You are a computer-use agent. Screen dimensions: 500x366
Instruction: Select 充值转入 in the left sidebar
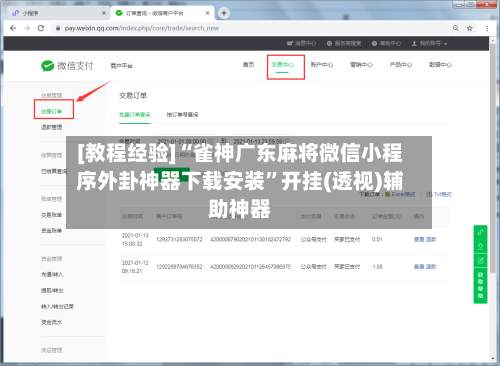pyautogui.click(x=52, y=274)
